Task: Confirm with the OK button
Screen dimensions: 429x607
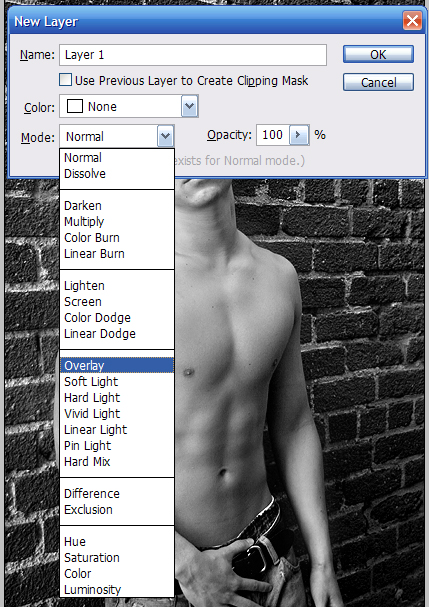Action: 378,54
